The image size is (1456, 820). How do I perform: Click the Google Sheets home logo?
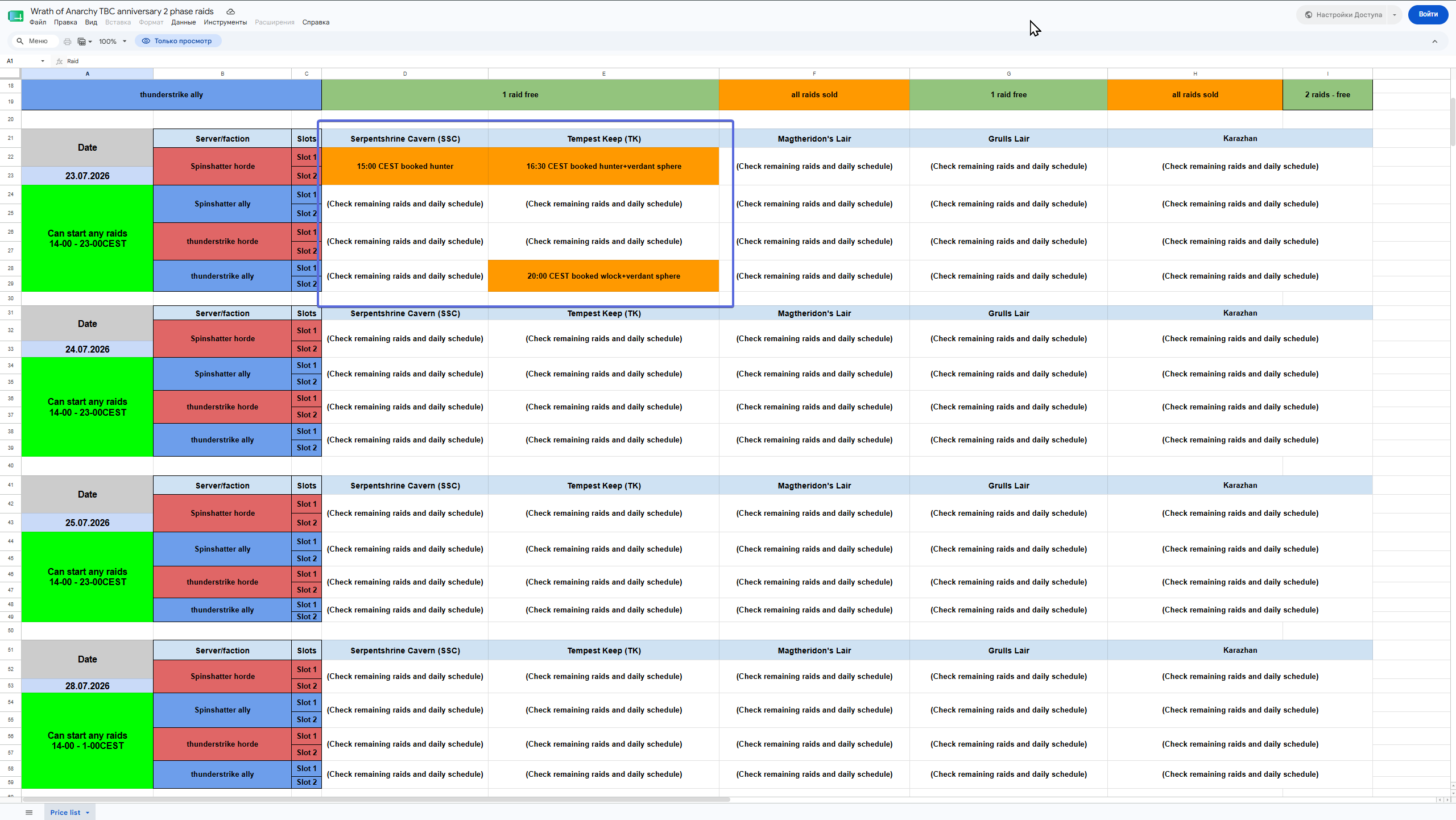click(x=16, y=16)
